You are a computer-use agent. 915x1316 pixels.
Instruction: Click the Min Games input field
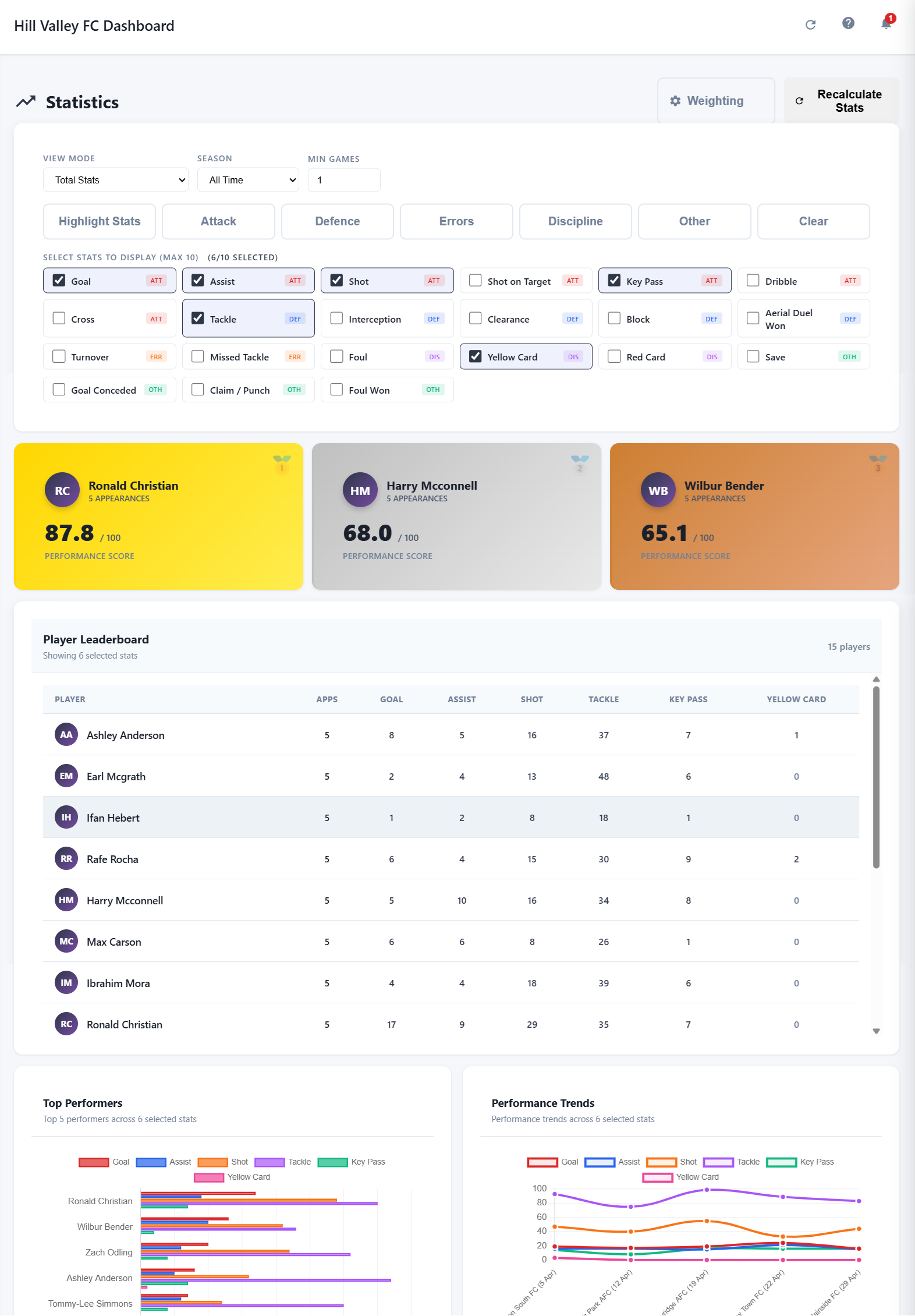tap(344, 180)
